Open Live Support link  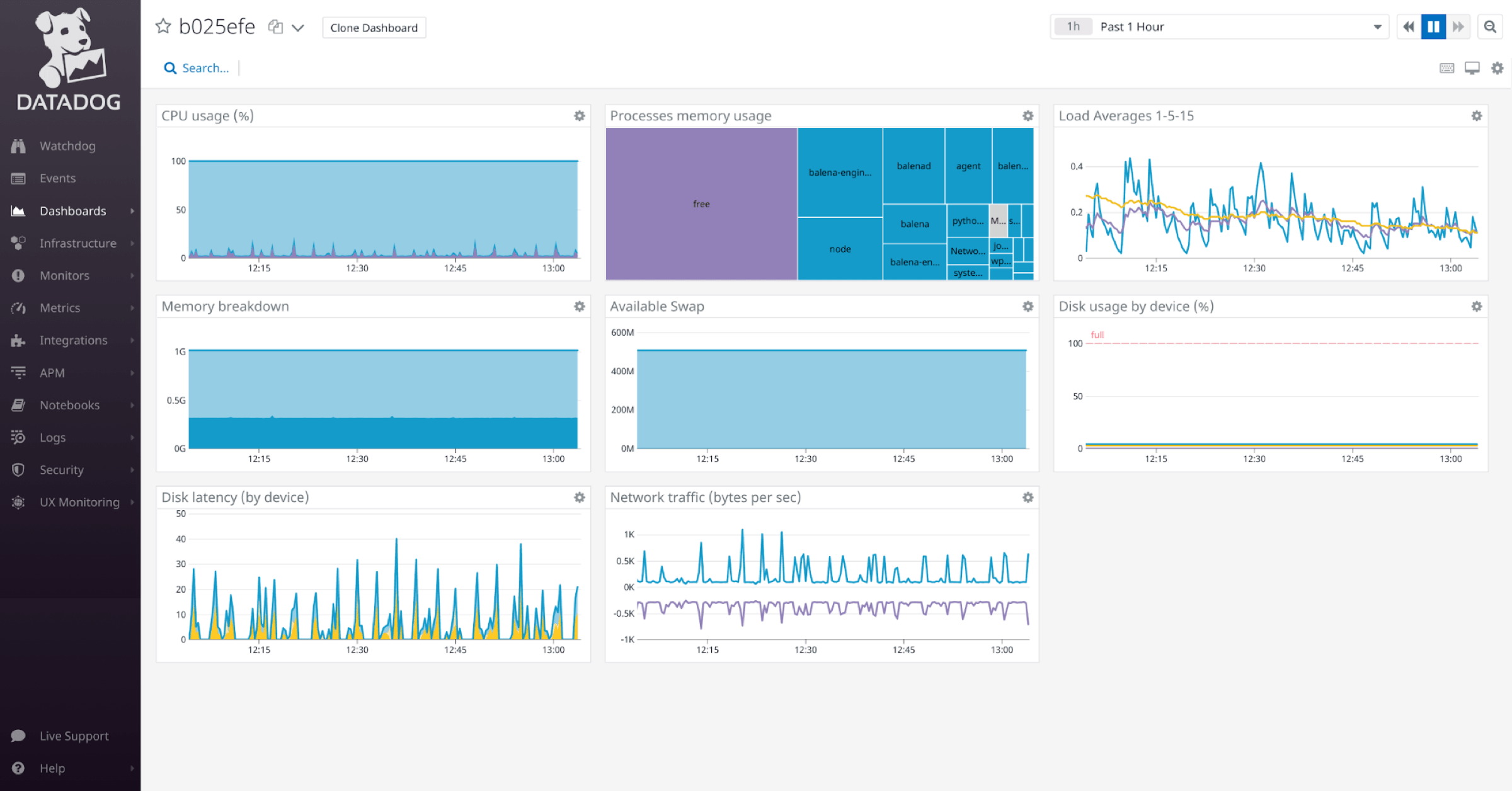pyautogui.click(x=74, y=736)
